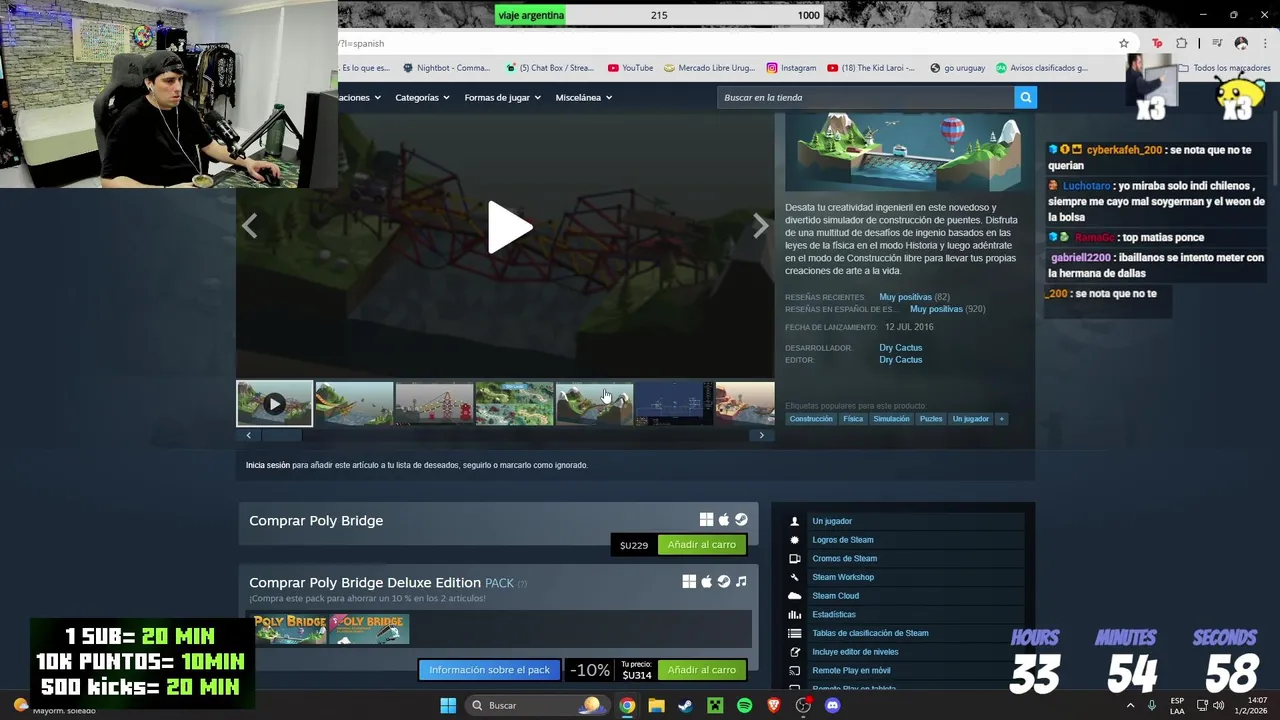Type in the Buscar en la tienda field
The height and width of the screenshot is (720, 1280).
coord(865,97)
